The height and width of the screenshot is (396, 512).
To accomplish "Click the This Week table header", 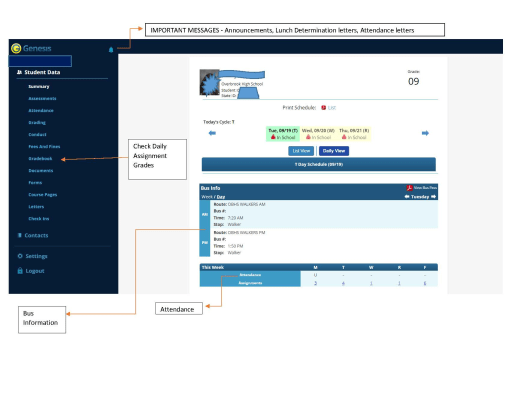I will 319,267.
